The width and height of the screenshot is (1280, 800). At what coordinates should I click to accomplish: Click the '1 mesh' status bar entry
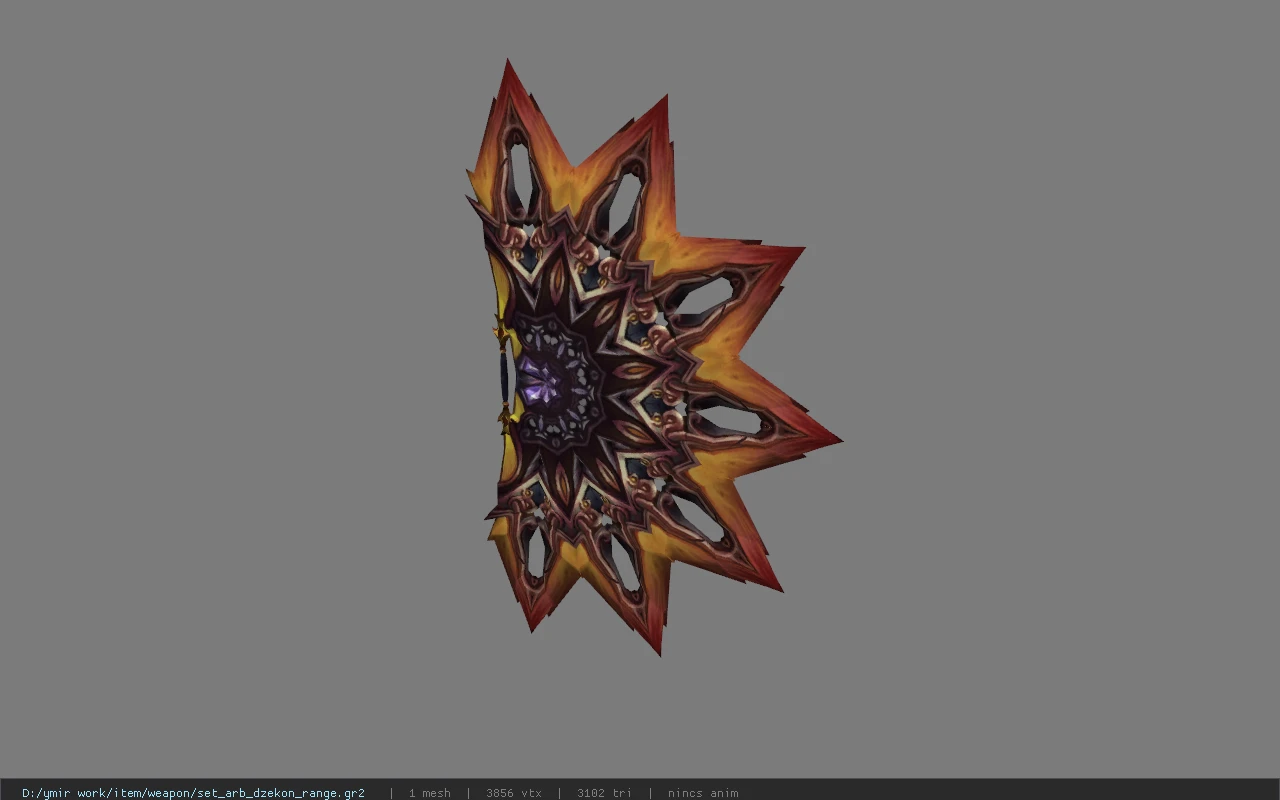click(429, 793)
